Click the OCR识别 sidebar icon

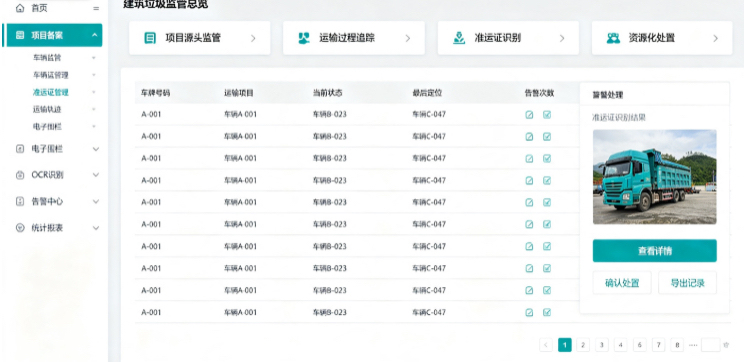(20, 175)
